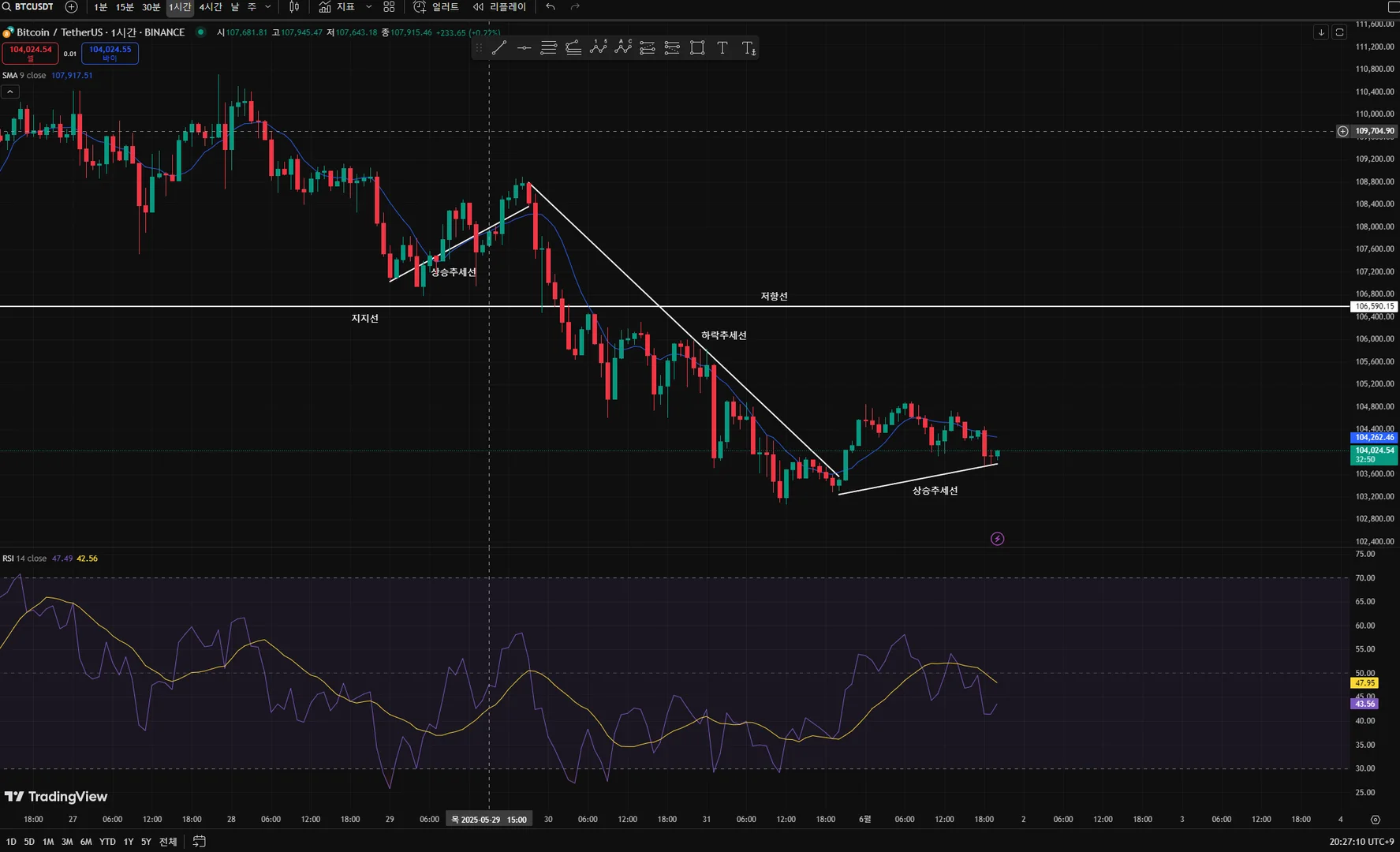Image resolution: width=1400 pixels, height=852 pixels.
Task: Set date range to 1D
Action: [x=11, y=842]
